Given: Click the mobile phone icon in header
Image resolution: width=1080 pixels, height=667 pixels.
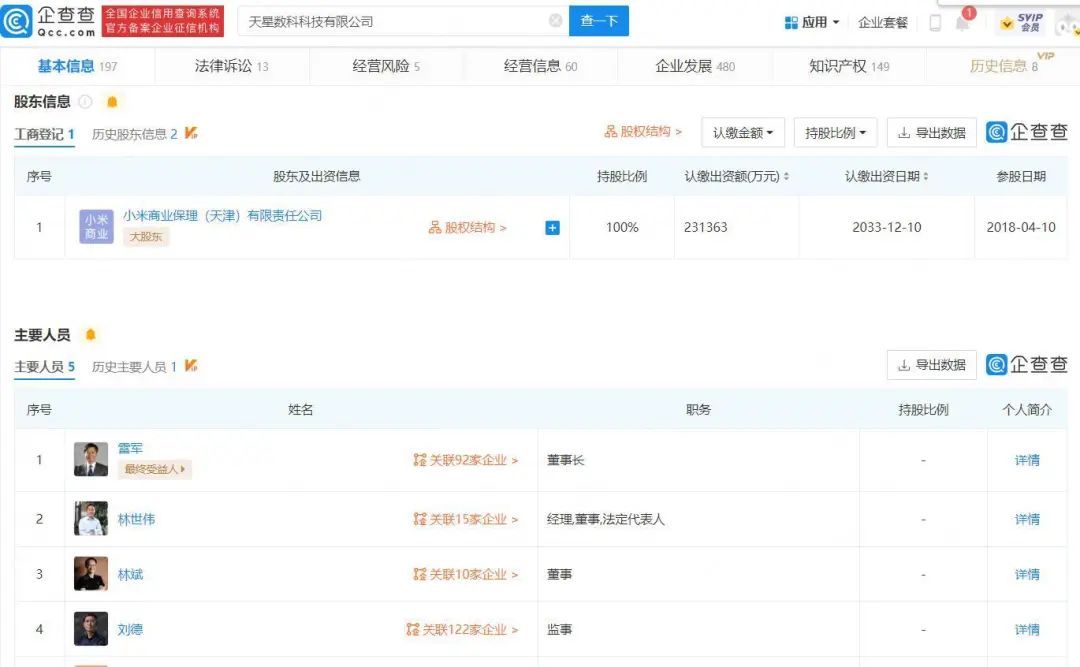Looking at the screenshot, I should pos(935,23).
